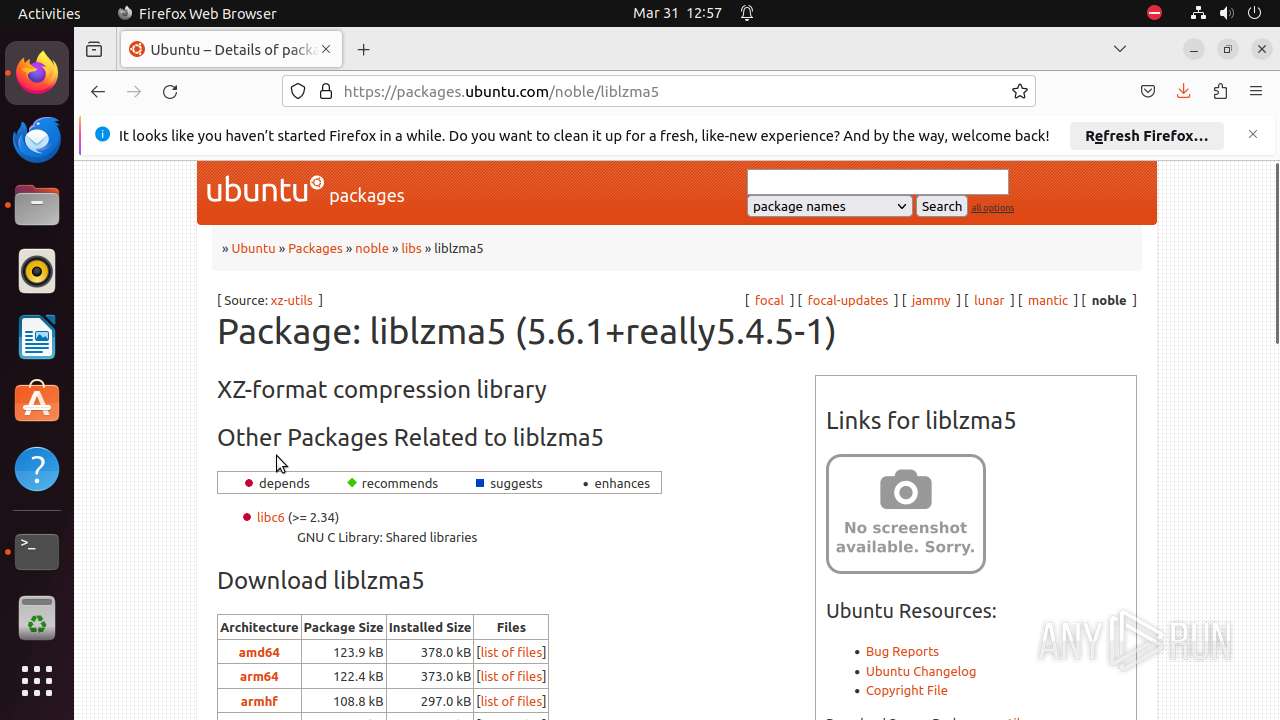
Task: Close the Ubuntu package details tab
Action: (326, 49)
